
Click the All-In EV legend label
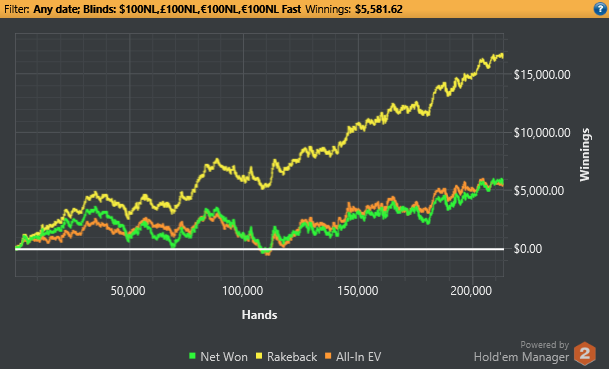(358, 357)
